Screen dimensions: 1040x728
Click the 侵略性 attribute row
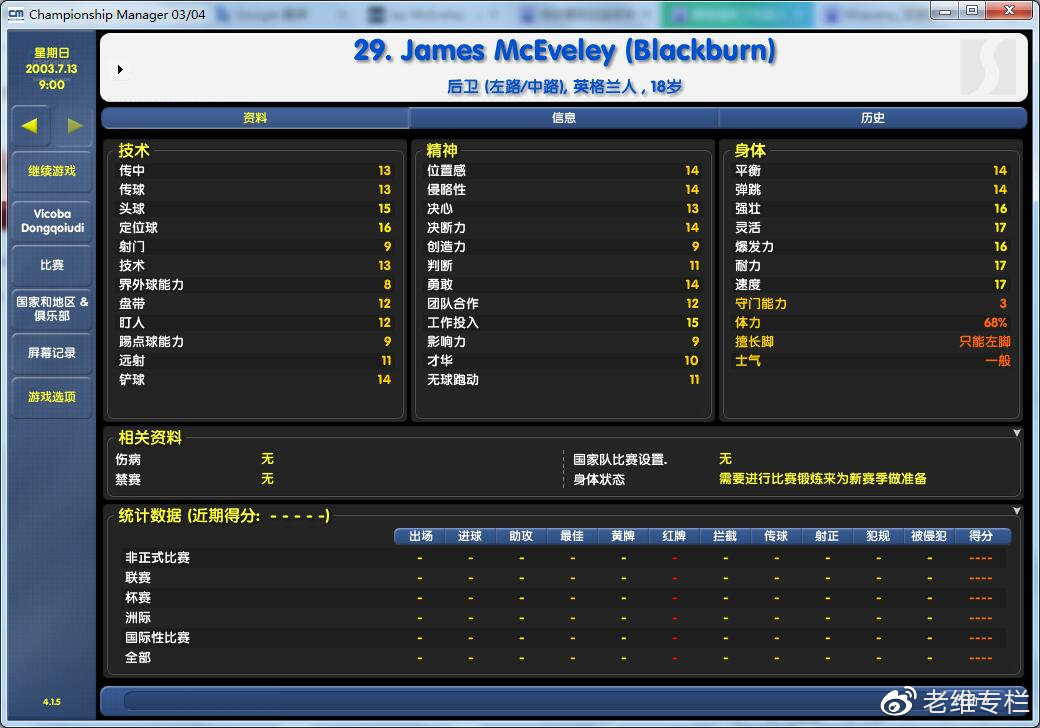click(562, 190)
